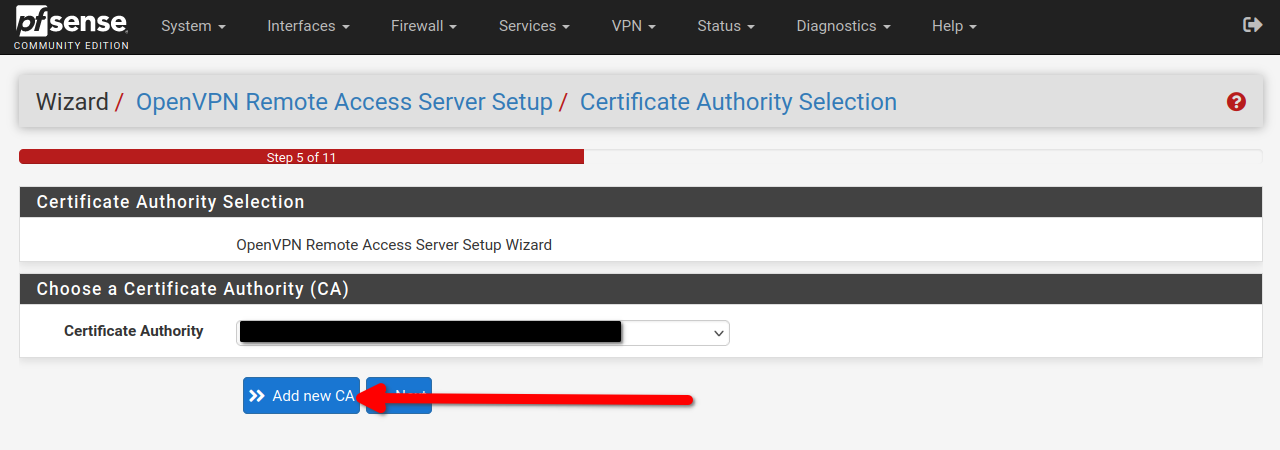Screen dimensions: 1280x450
Task: Click the Next button
Action: [x=399, y=395]
